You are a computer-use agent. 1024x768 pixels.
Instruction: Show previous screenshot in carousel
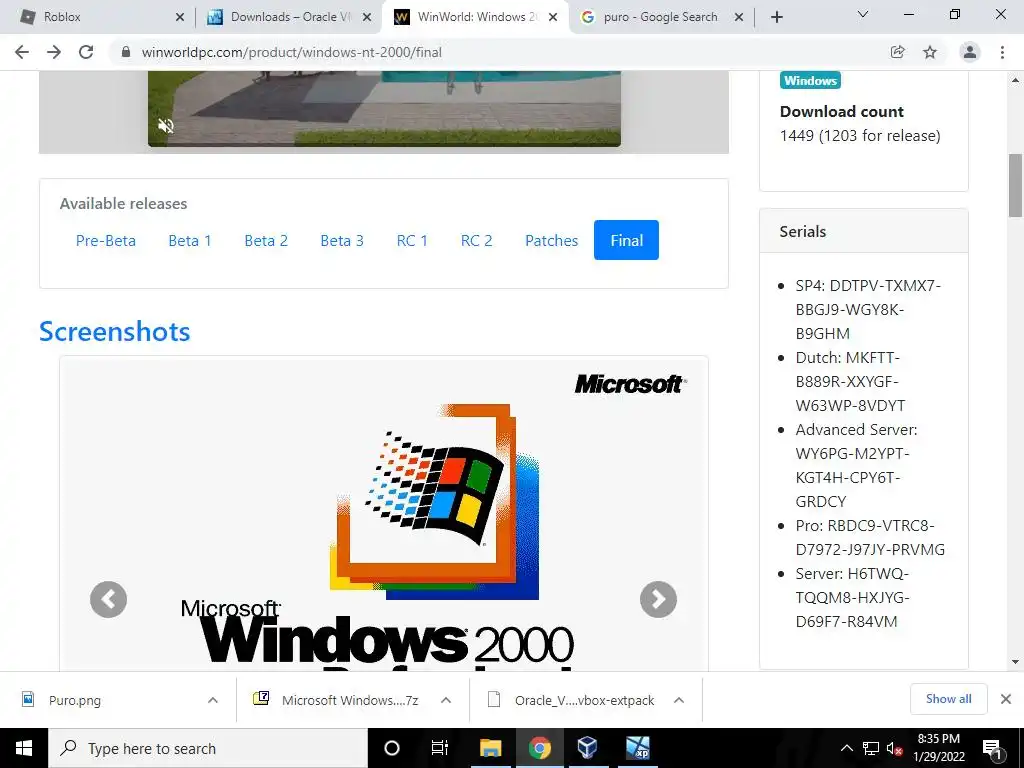tap(108, 600)
